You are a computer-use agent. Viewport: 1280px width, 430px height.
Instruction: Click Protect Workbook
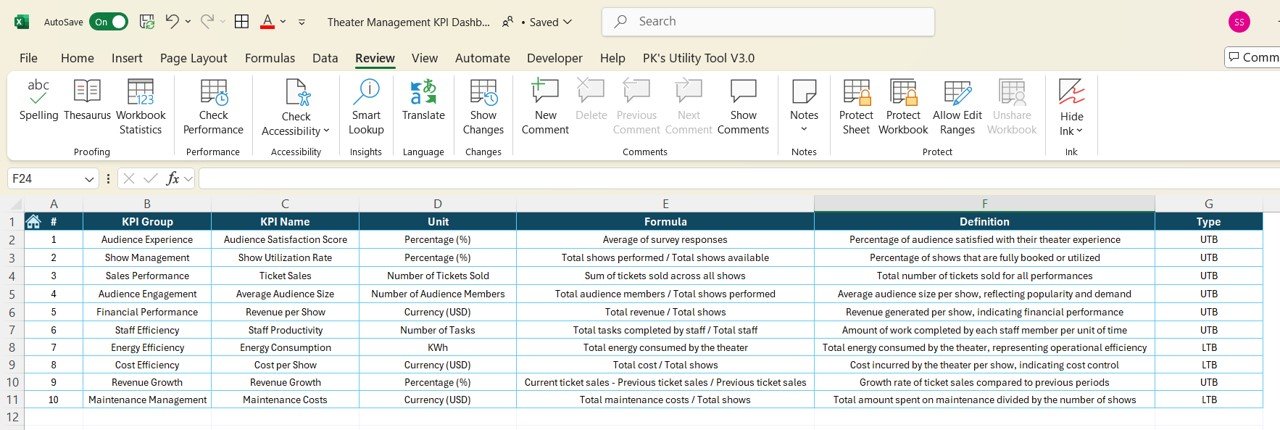(x=903, y=108)
